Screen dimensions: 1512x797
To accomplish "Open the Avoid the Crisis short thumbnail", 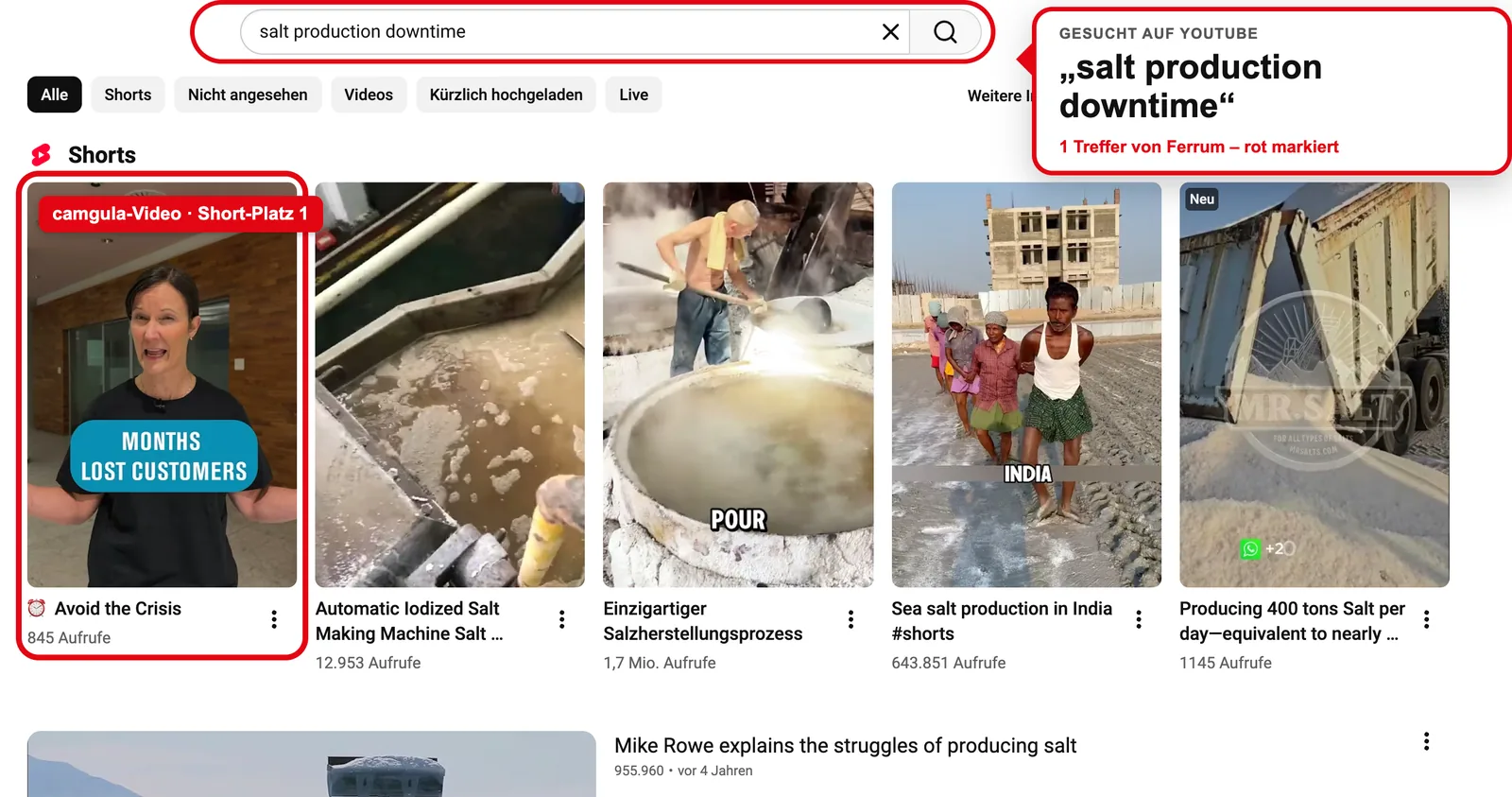I will pos(163,385).
